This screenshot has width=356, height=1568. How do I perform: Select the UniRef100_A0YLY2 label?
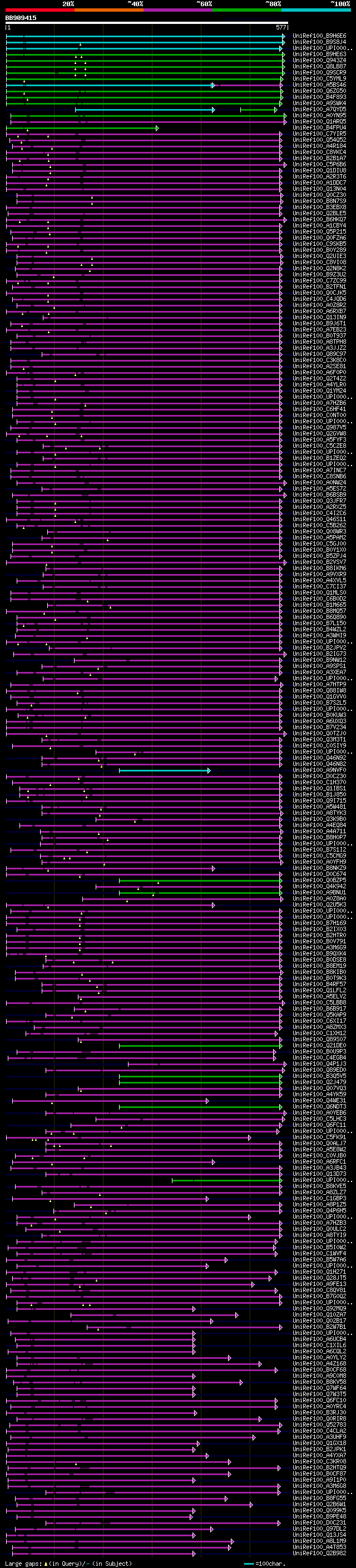319,1357
